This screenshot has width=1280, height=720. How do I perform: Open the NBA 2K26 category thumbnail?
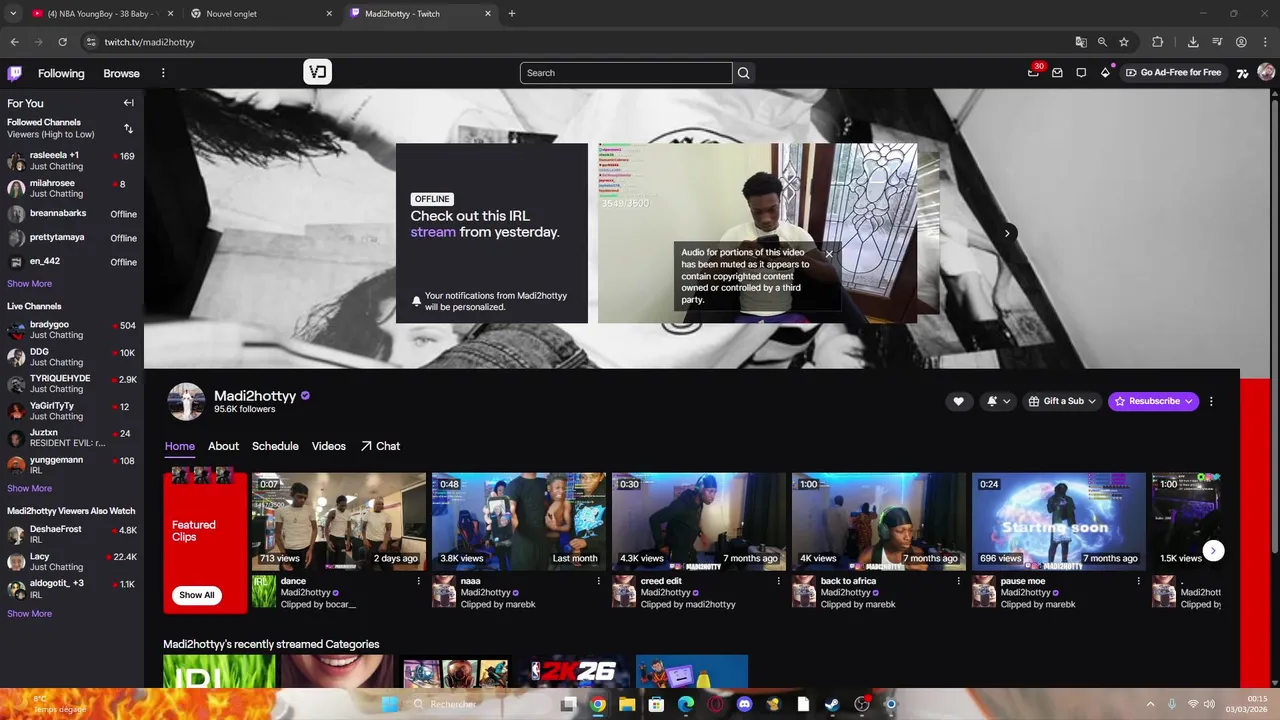click(574, 671)
